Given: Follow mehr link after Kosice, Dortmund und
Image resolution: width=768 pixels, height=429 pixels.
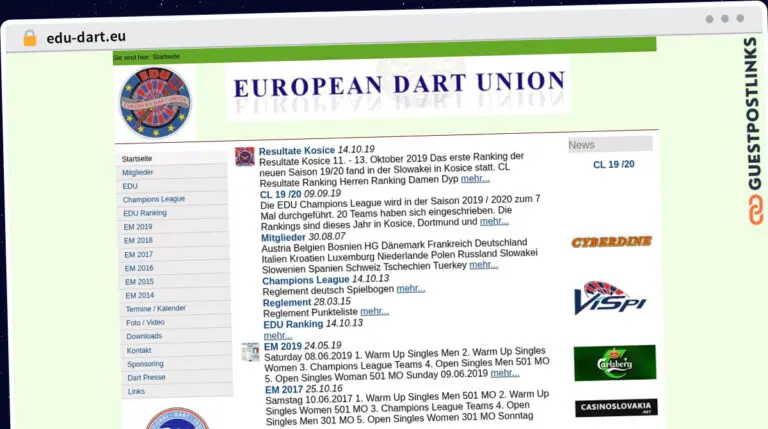Looking at the screenshot, I should pos(494,221).
